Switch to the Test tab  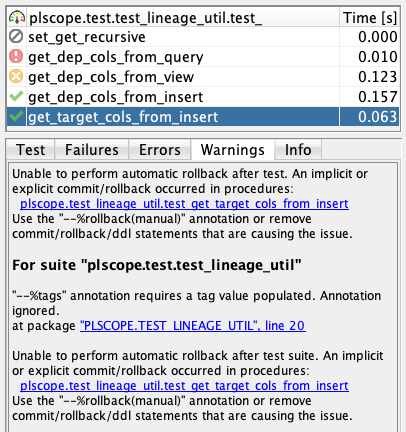click(x=30, y=150)
